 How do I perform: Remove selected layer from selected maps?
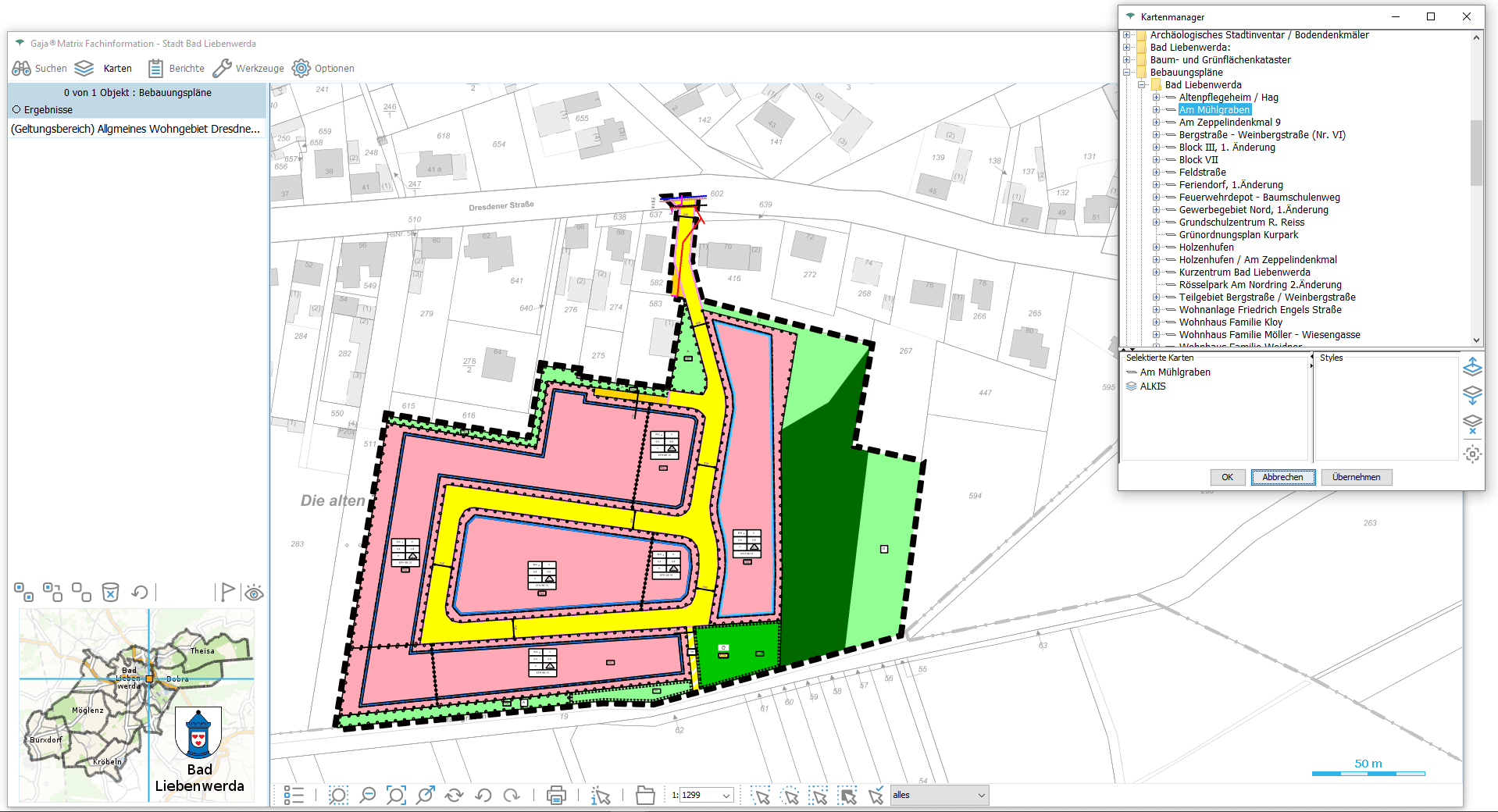pos(1472,424)
